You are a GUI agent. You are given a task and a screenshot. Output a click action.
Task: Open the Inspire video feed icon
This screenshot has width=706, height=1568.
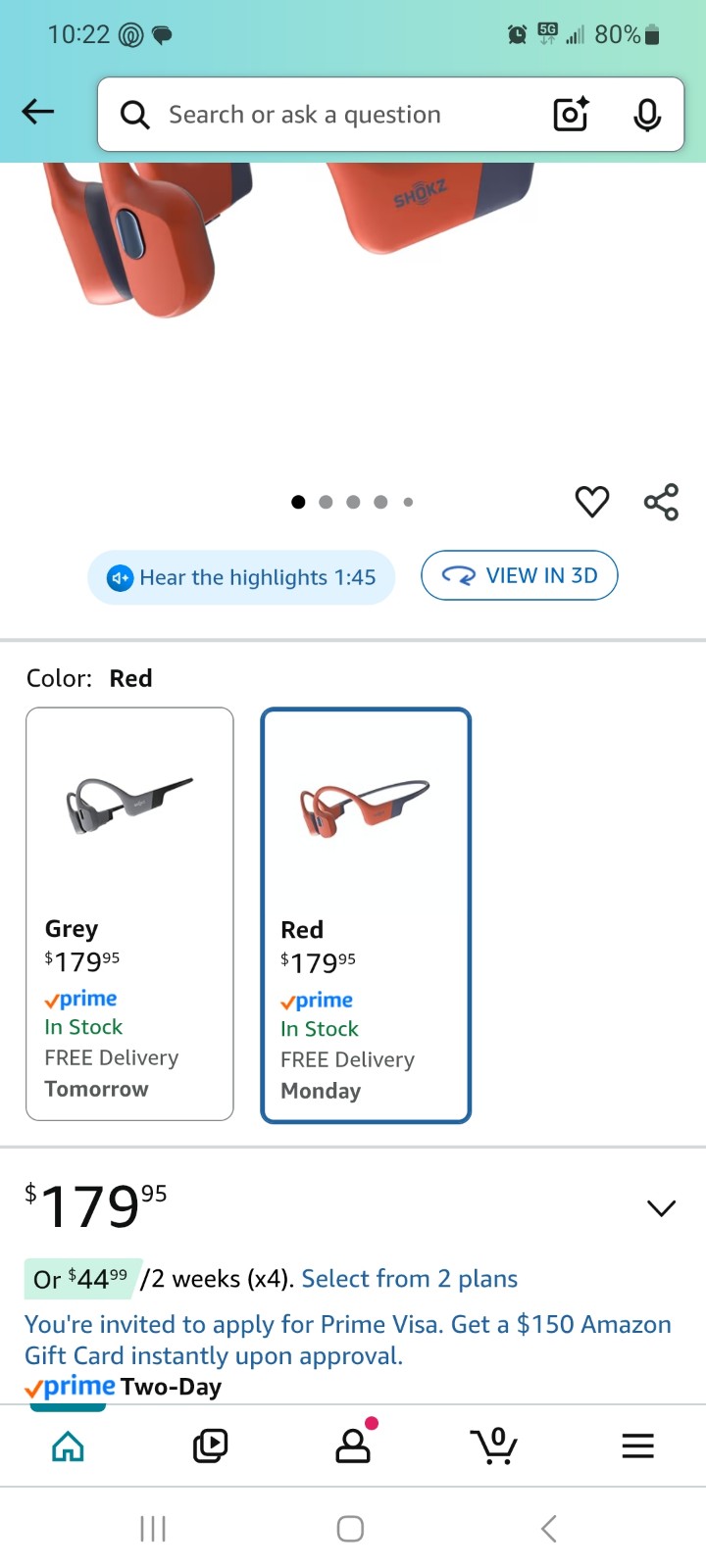pos(210,1445)
